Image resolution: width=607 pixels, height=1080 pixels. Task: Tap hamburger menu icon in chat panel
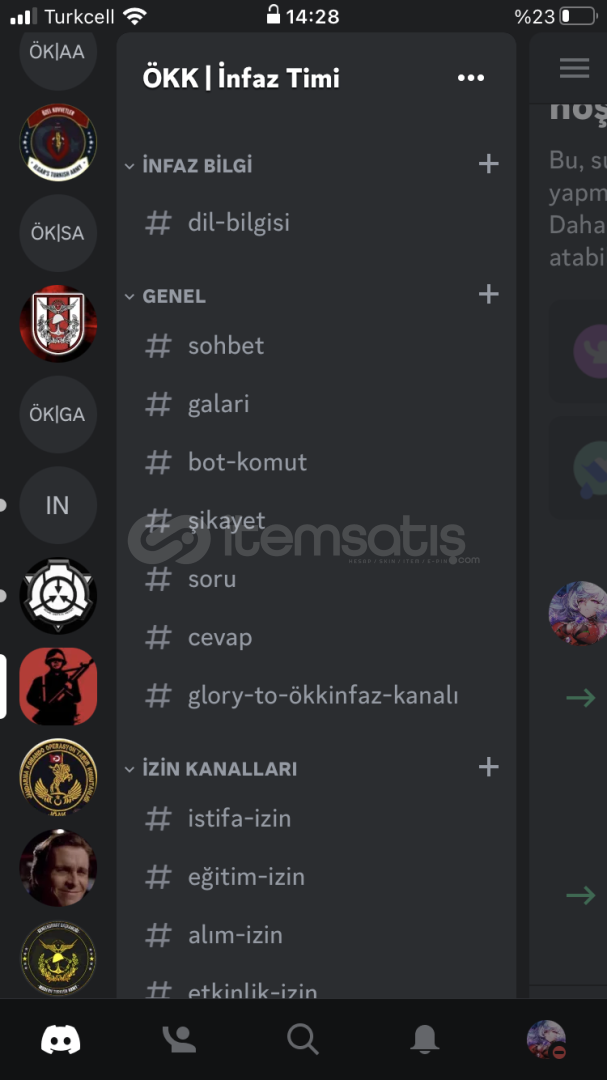coord(574,68)
